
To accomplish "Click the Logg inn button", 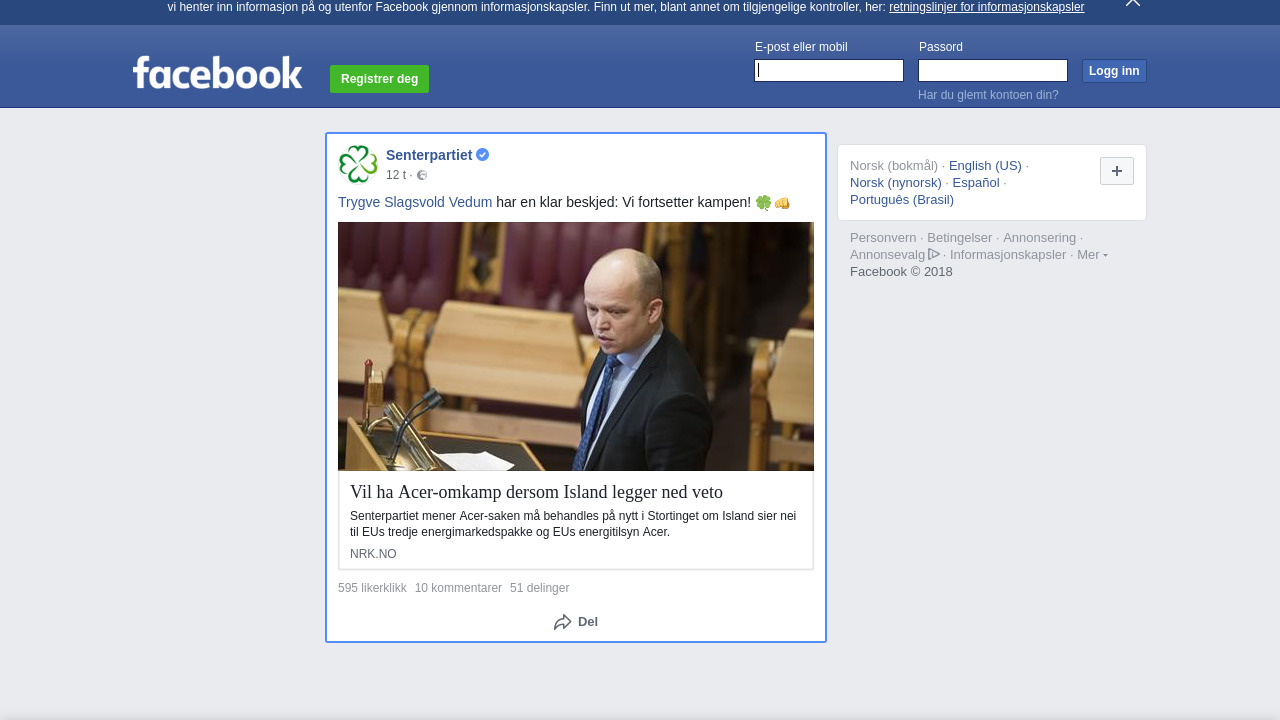I will pyautogui.click(x=1114, y=71).
